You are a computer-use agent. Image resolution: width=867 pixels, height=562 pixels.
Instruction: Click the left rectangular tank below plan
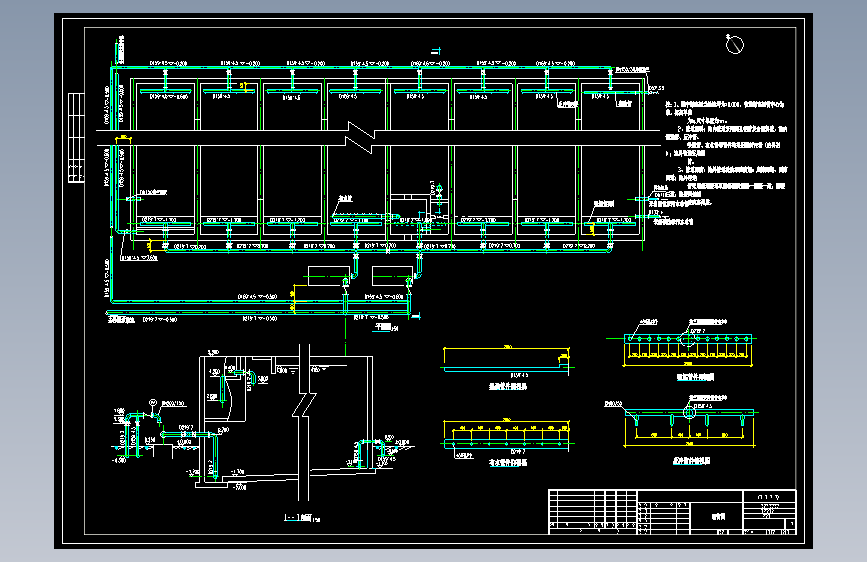click(328, 276)
